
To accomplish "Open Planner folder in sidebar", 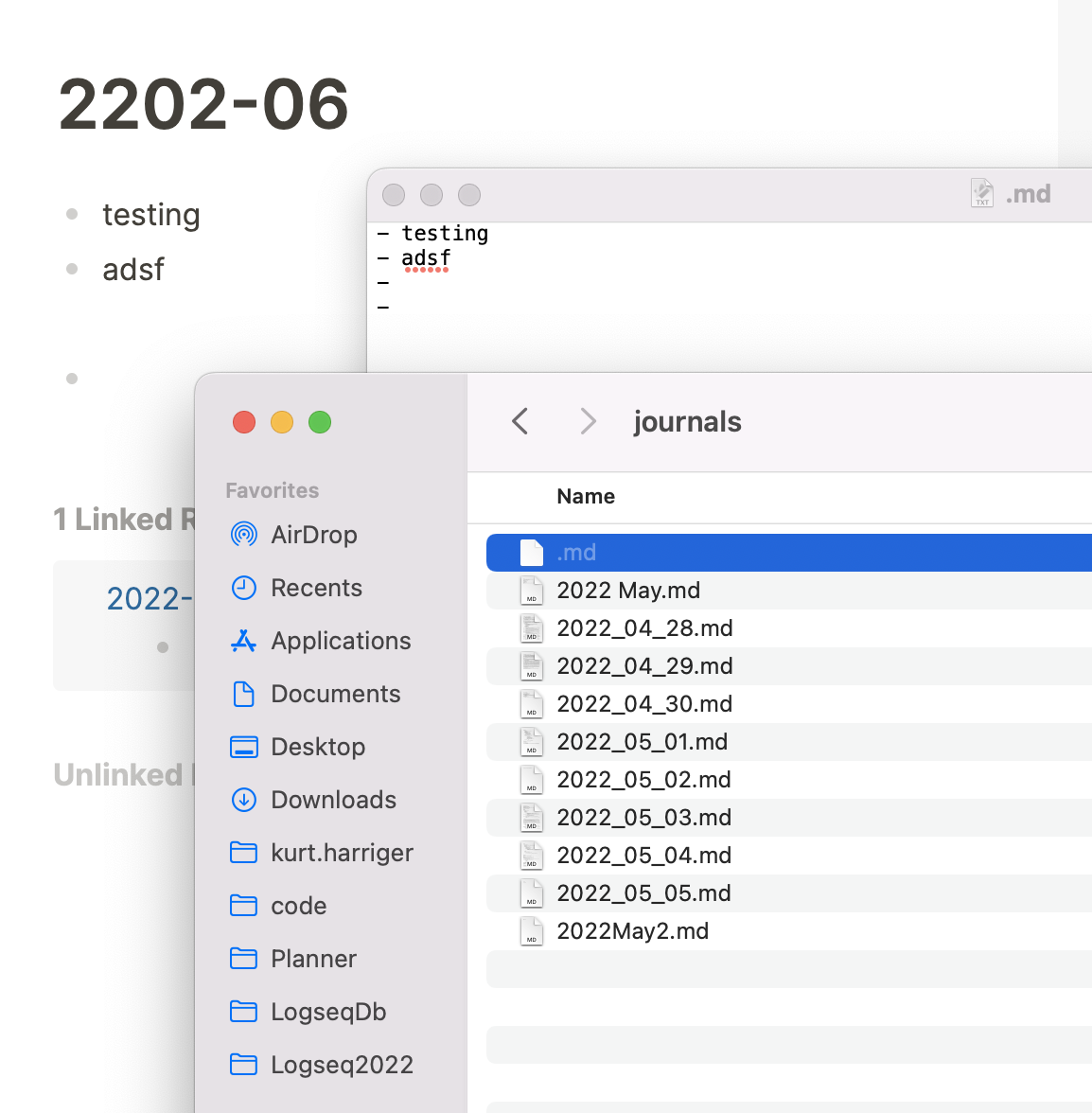I will click(313, 959).
